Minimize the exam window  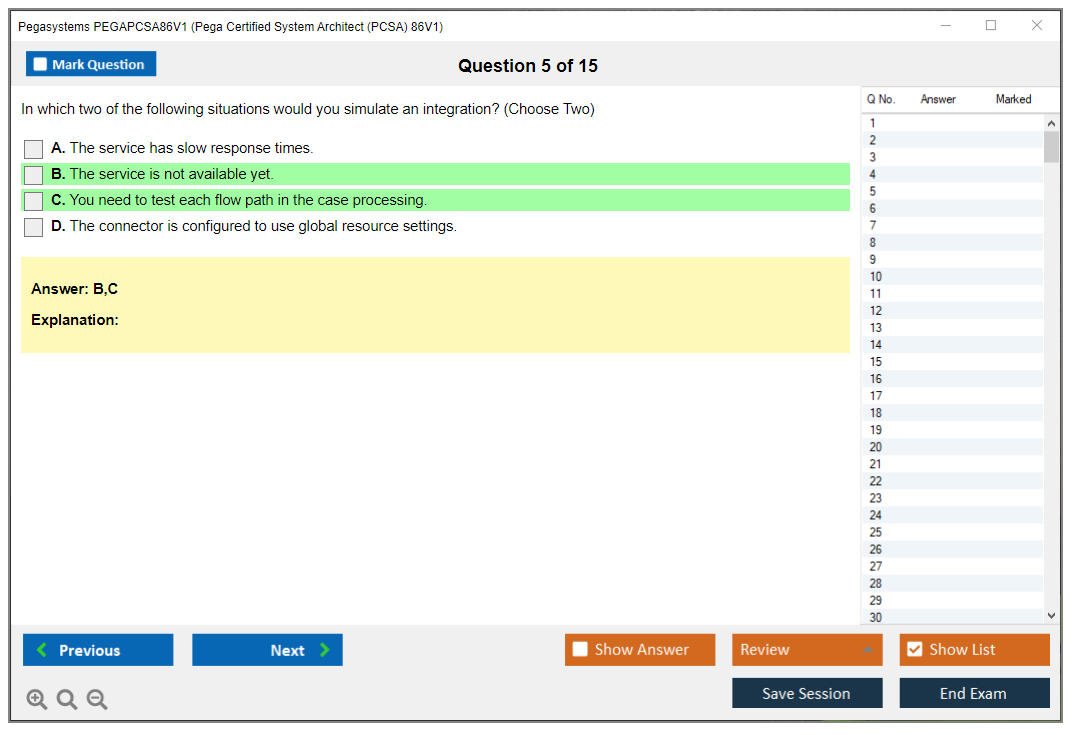click(946, 26)
